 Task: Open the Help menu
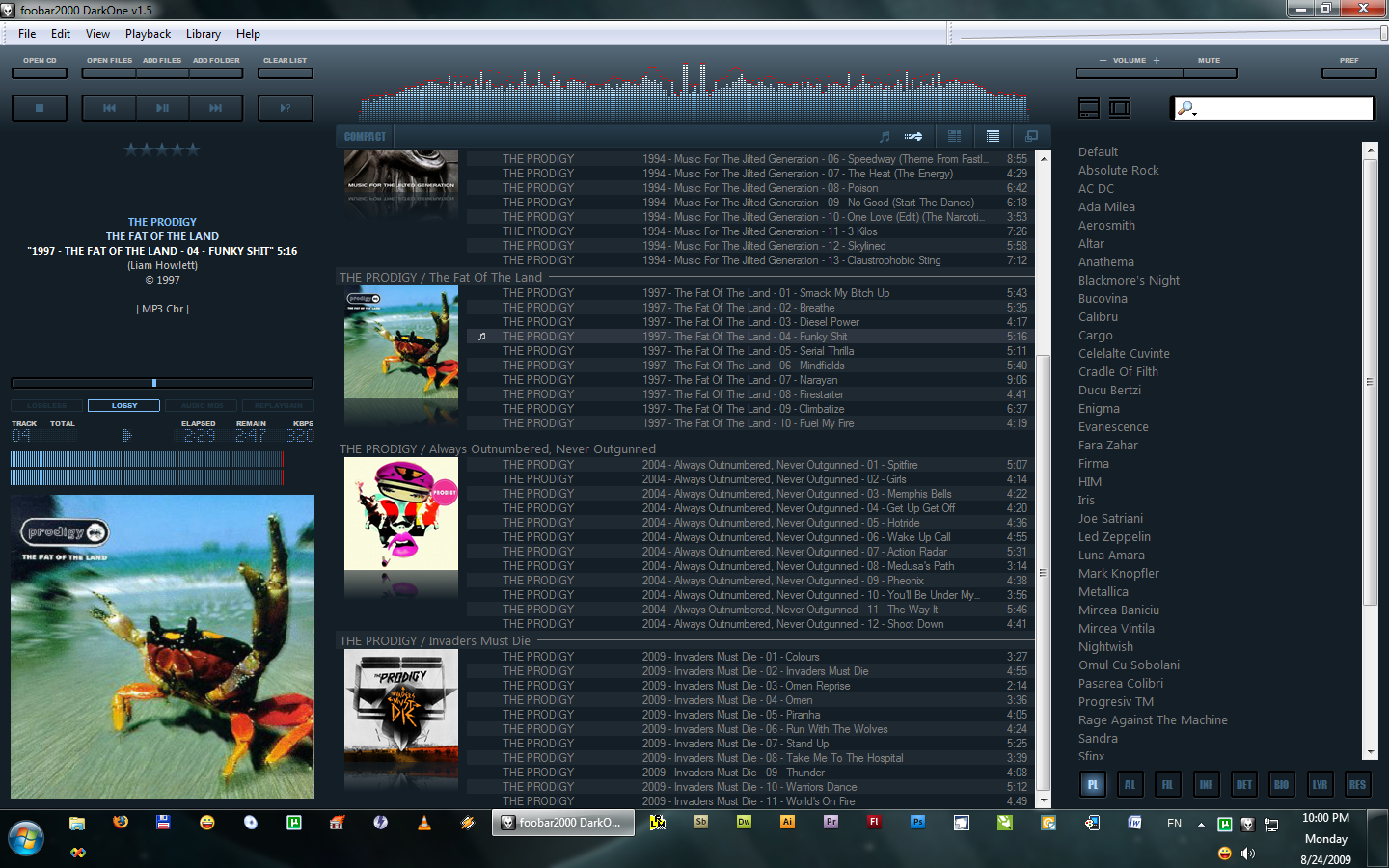pyautogui.click(x=248, y=34)
